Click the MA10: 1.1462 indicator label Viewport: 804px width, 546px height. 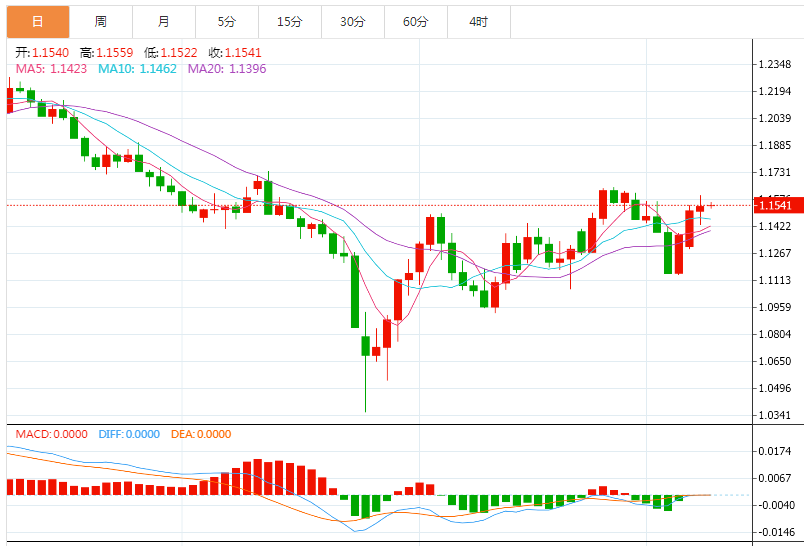click(x=137, y=69)
